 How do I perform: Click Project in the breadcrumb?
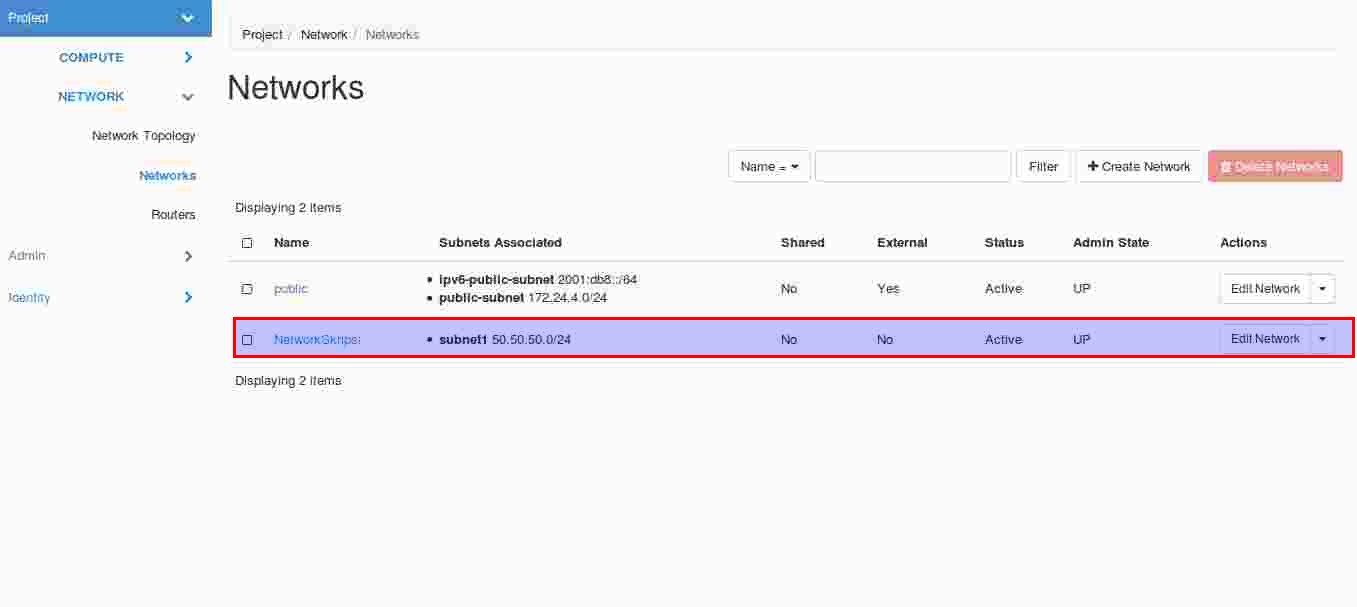pos(262,35)
